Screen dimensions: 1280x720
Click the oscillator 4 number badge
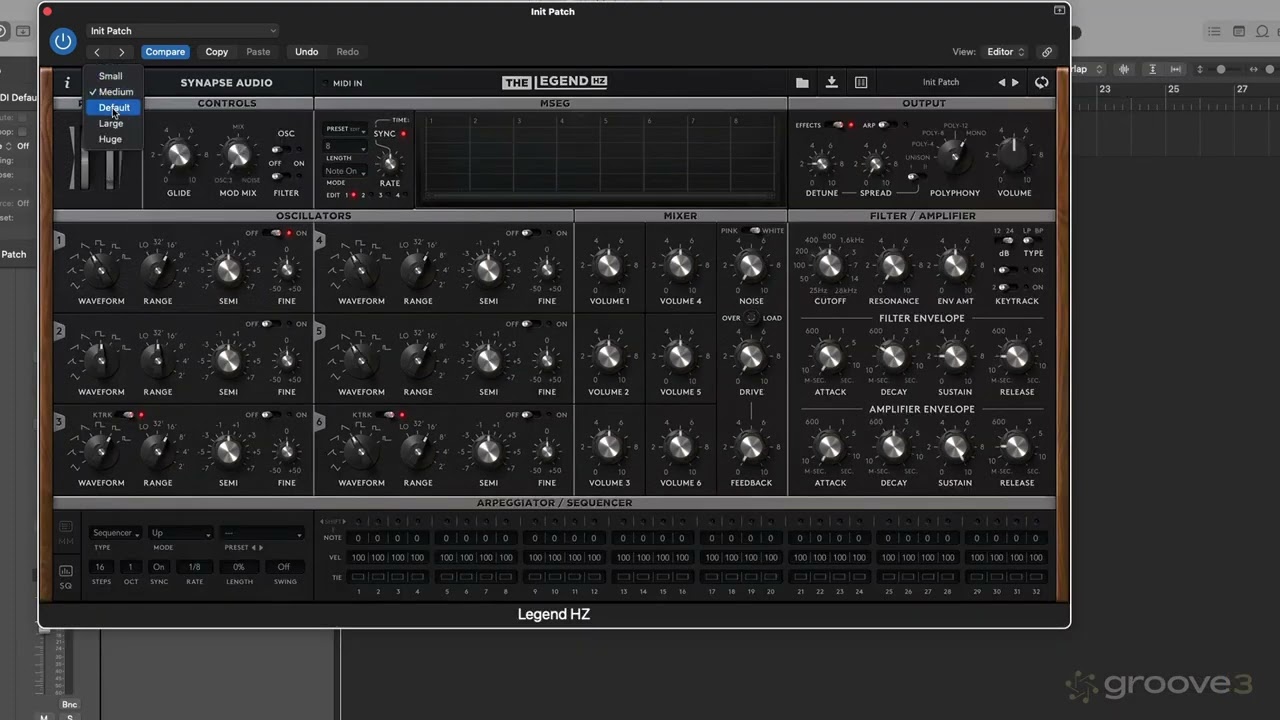pos(319,240)
